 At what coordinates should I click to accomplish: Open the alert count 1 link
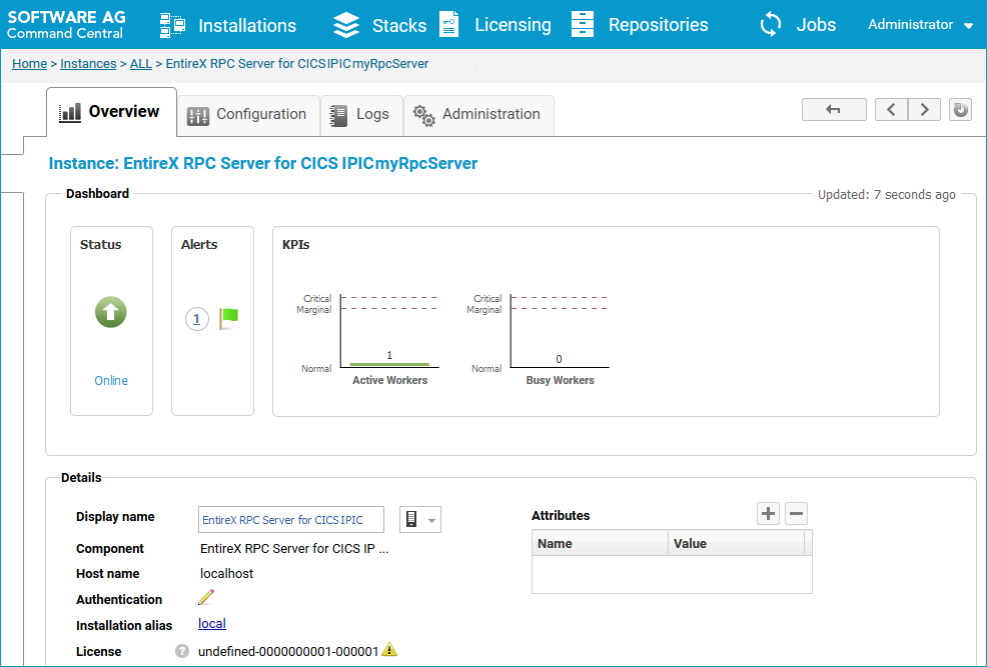point(197,319)
